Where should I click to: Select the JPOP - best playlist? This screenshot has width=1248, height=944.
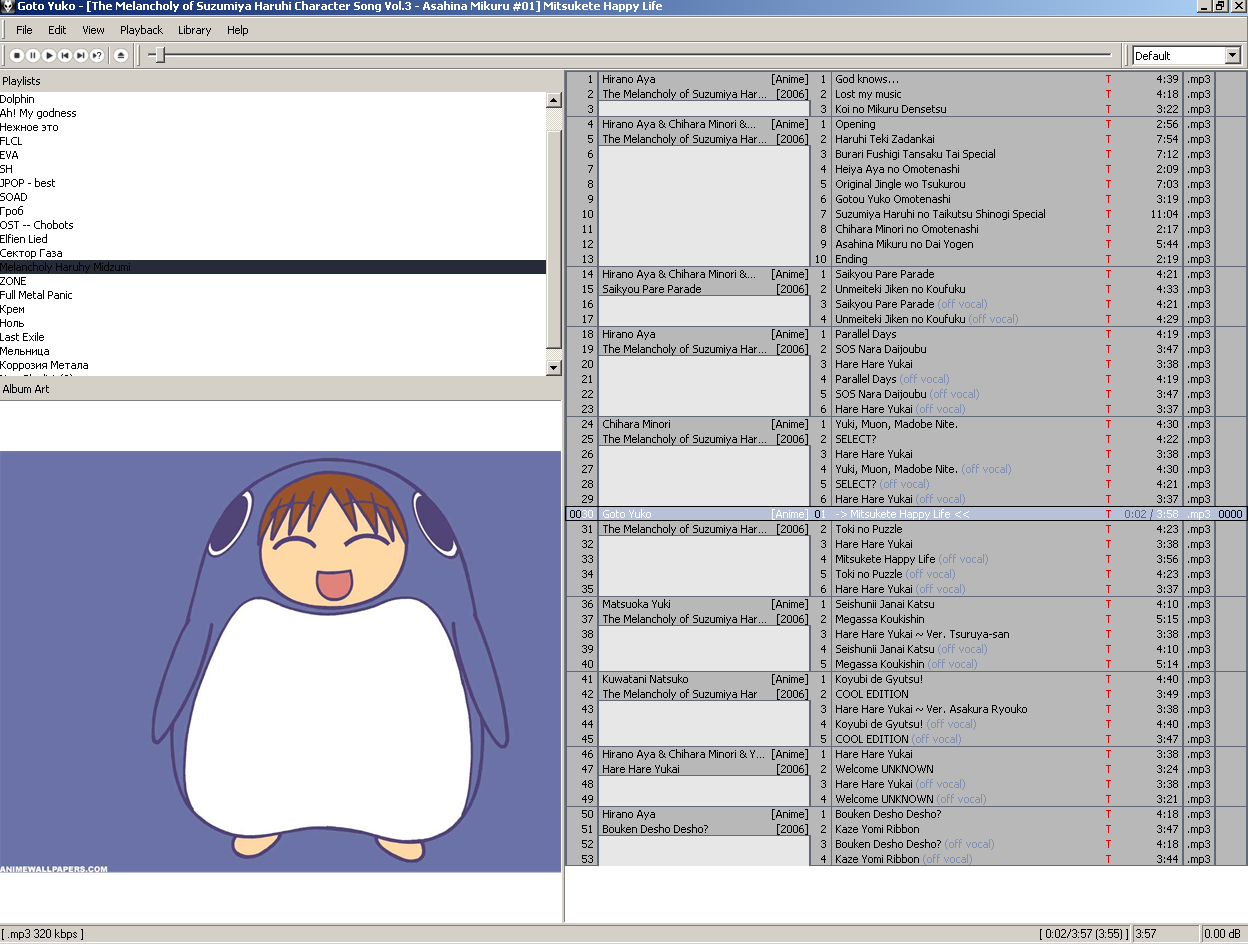coord(273,183)
